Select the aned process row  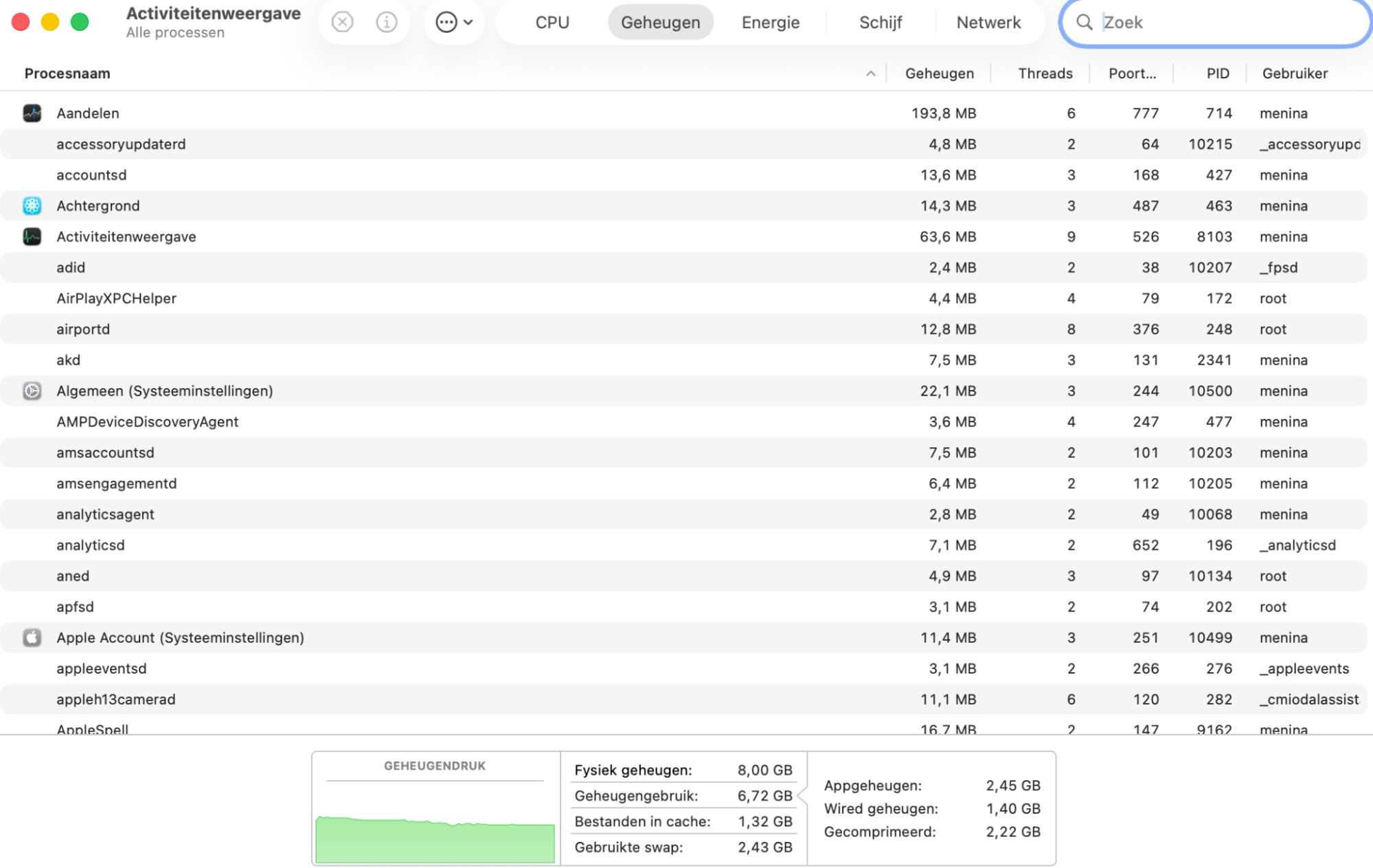[x=683, y=576]
